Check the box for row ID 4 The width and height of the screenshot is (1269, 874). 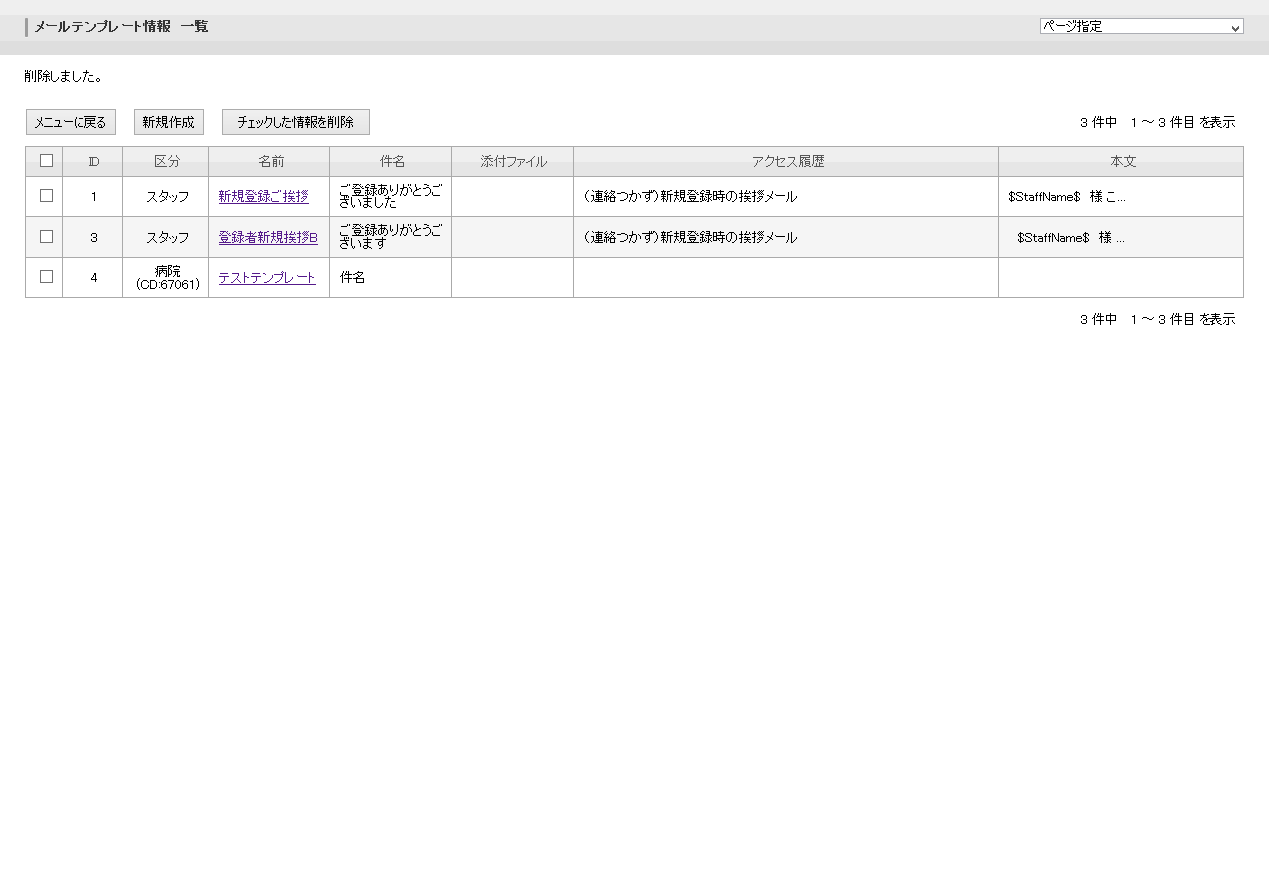(46, 277)
